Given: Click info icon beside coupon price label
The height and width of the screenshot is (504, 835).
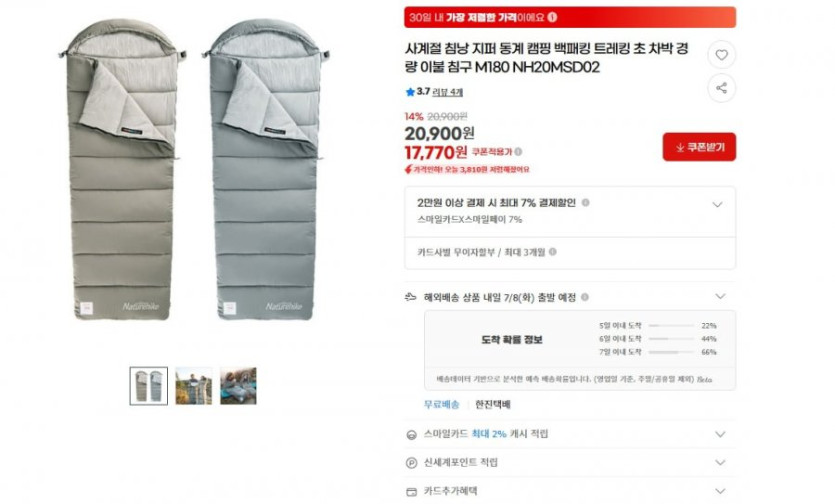Looking at the screenshot, I should pos(518,152).
